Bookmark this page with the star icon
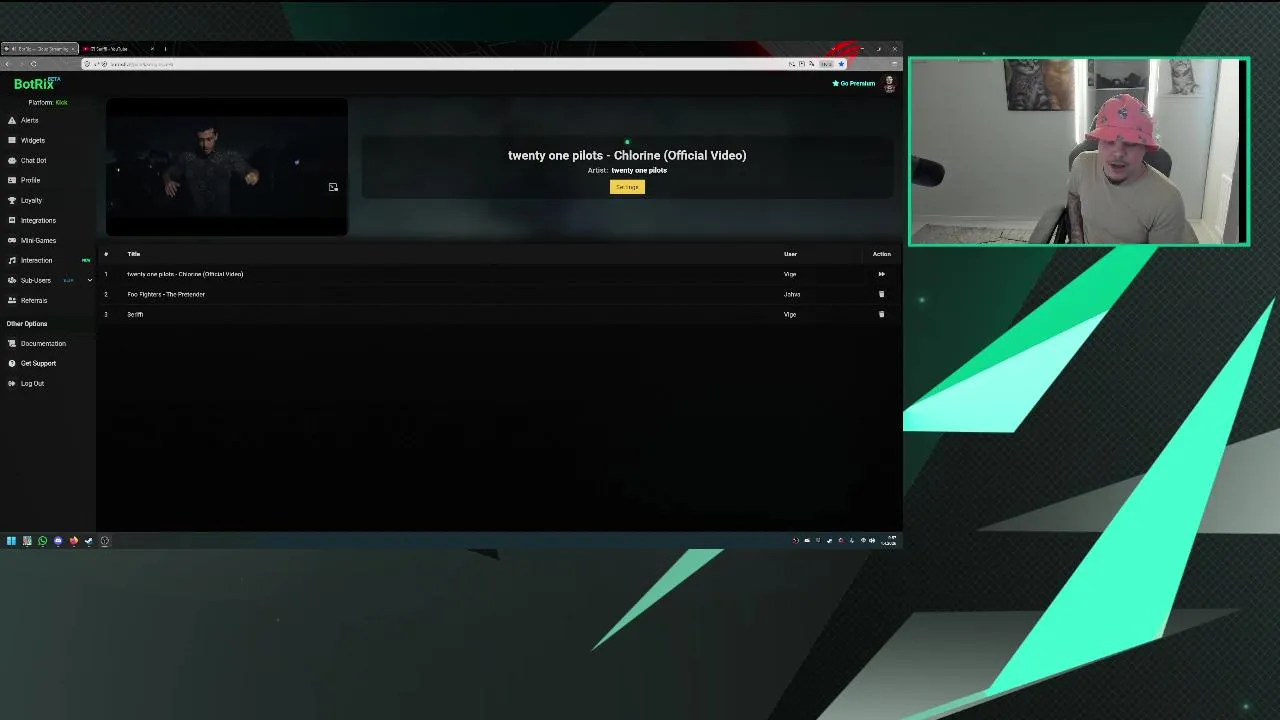The width and height of the screenshot is (1280, 720). point(841,64)
